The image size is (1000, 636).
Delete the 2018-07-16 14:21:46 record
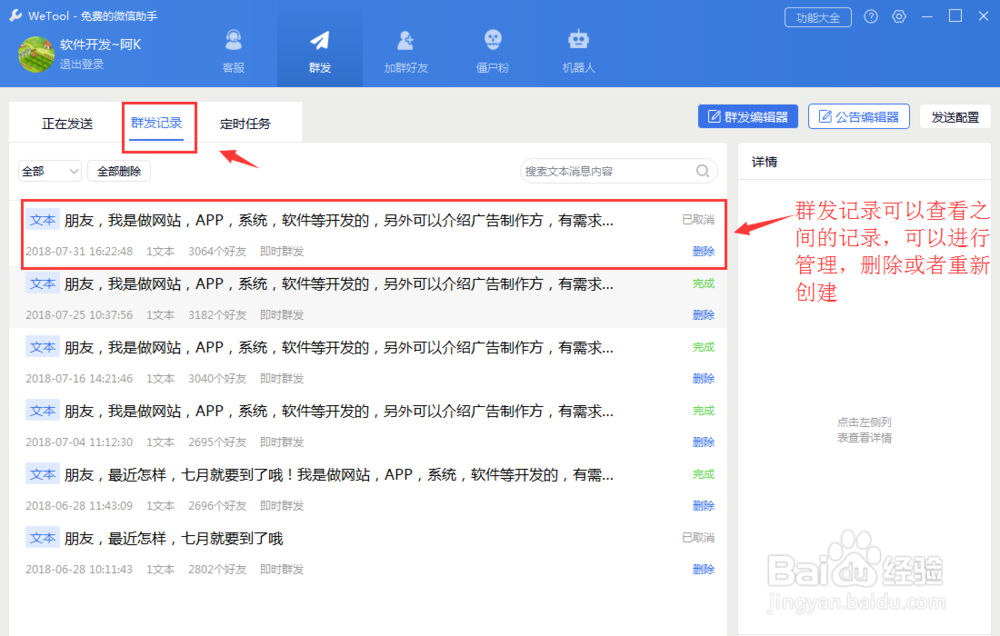click(x=703, y=378)
